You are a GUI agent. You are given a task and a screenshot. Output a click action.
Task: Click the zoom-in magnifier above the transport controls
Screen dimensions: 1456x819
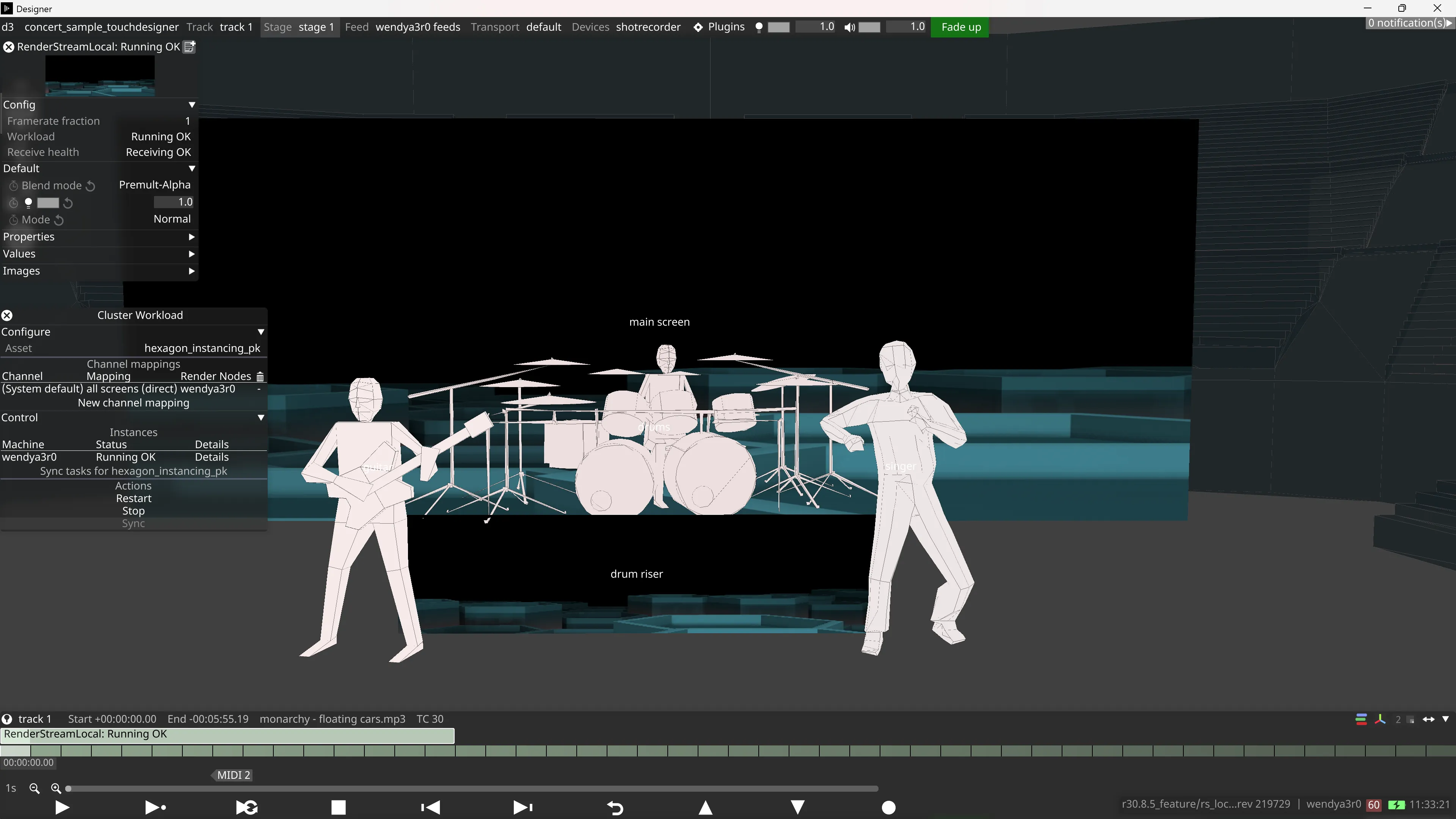pyautogui.click(x=56, y=789)
